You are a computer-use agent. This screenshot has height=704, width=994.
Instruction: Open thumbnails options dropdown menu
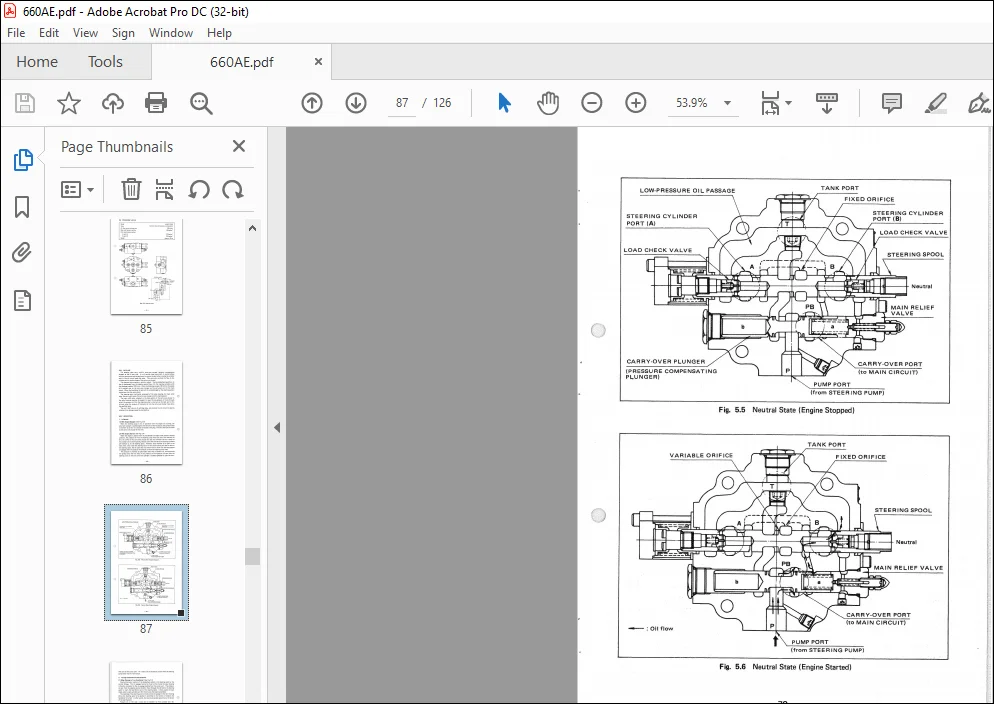(x=77, y=189)
